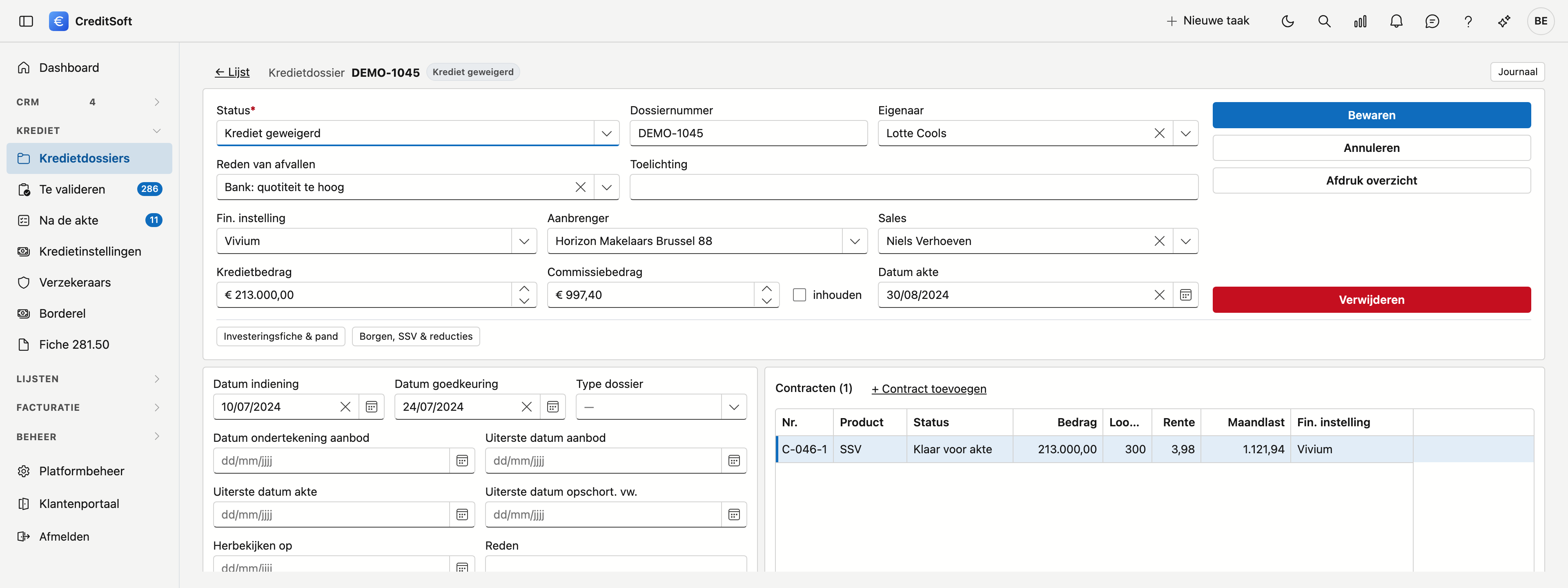Expand the FACTURATIE sidebar section
The image size is (1568, 588).
pyautogui.click(x=89, y=407)
